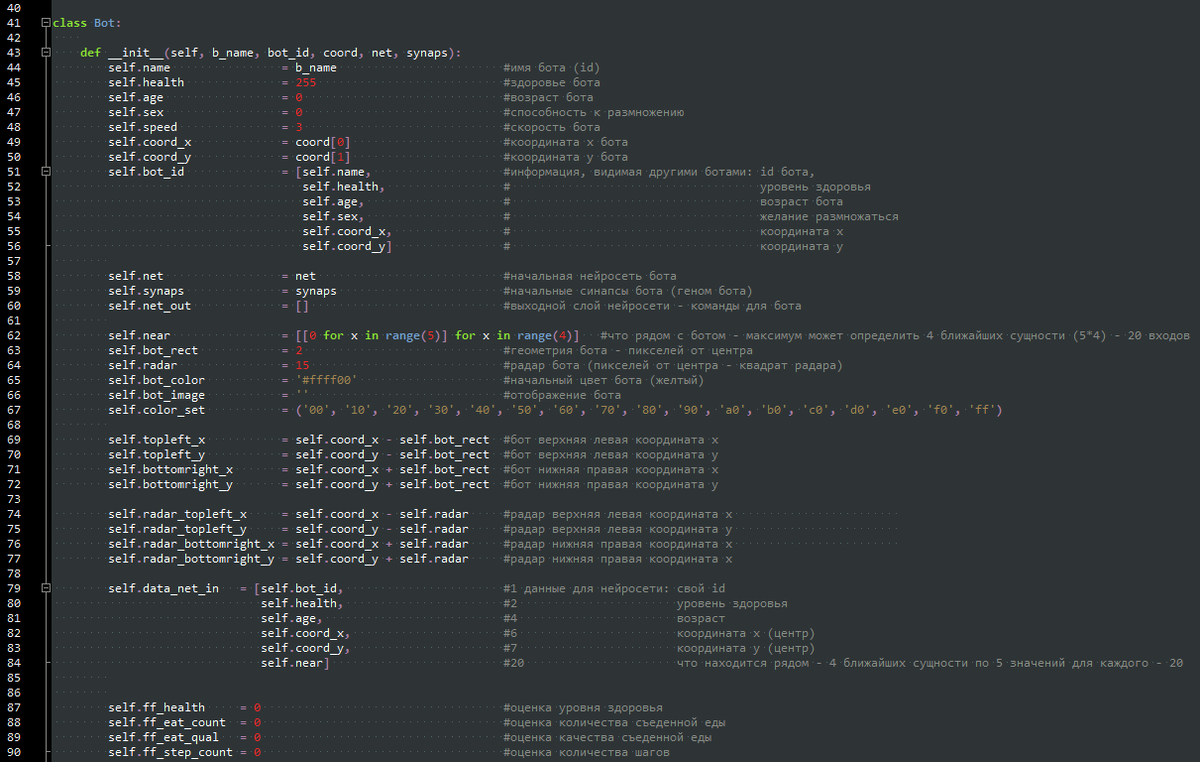Click comment 'способность к размножению'
This screenshot has width=1200, height=762.
click(597, 112)
